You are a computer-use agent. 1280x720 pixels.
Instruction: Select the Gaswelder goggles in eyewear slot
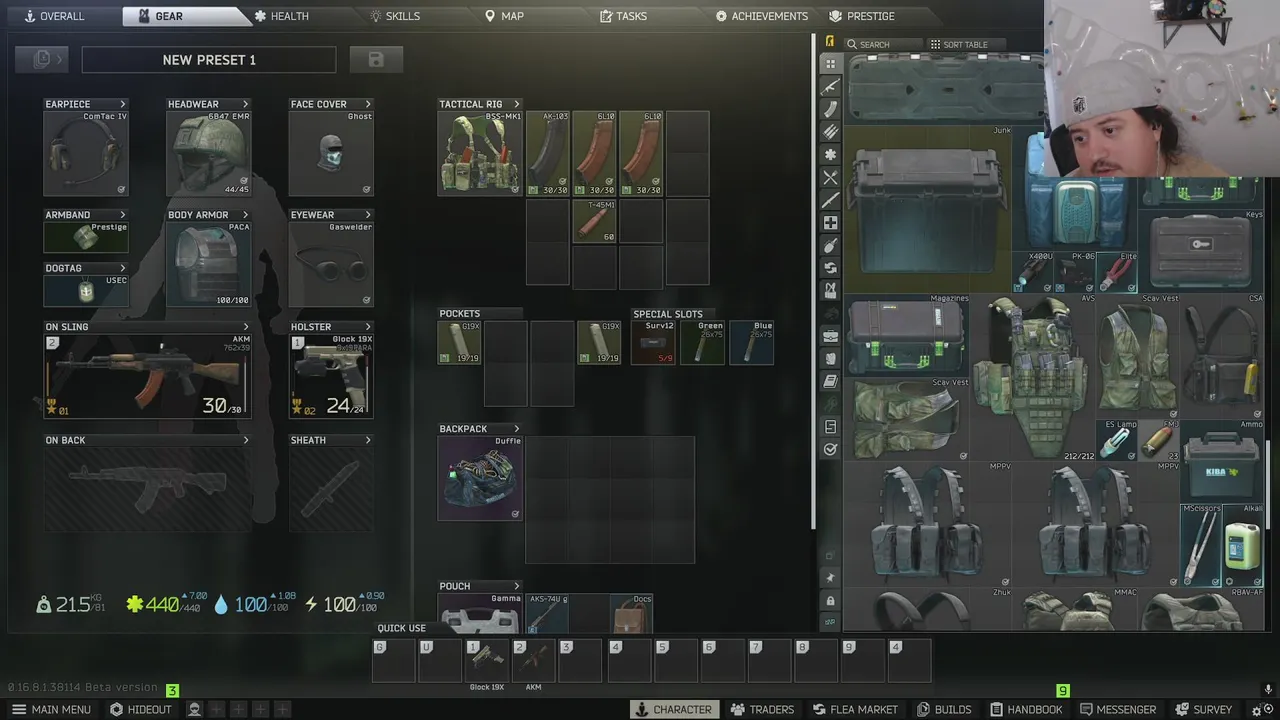point(331,264)
